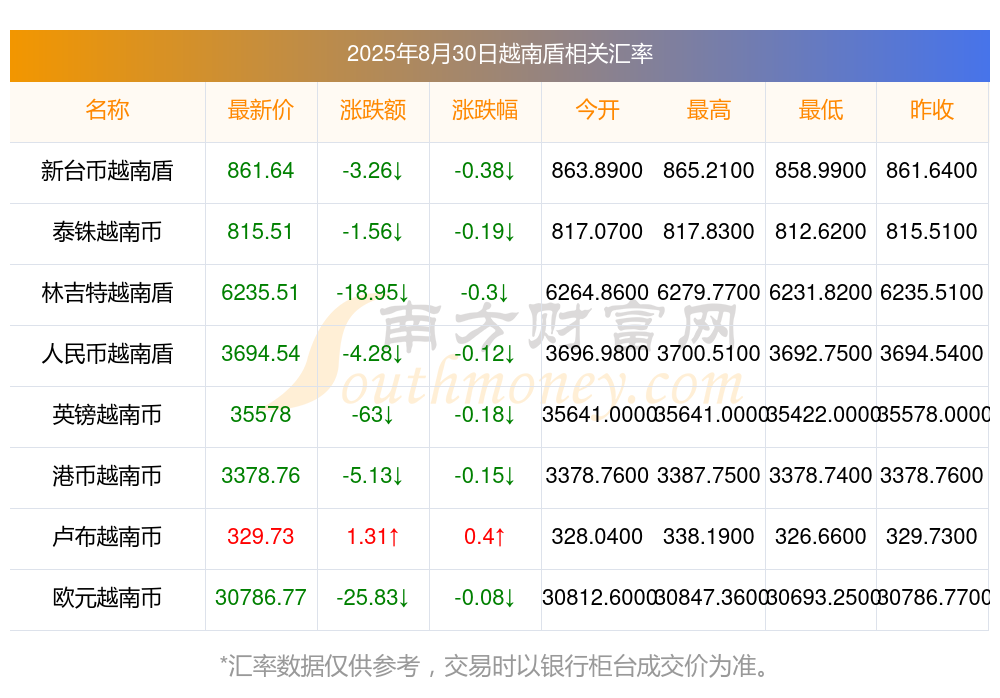Click low value 858.9900

coord(821,170)
